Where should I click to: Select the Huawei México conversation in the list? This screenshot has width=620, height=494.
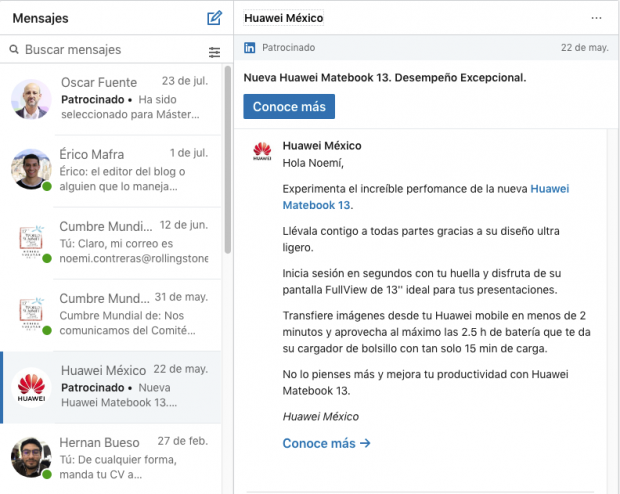pyautogui.click(x=111, y=387)
